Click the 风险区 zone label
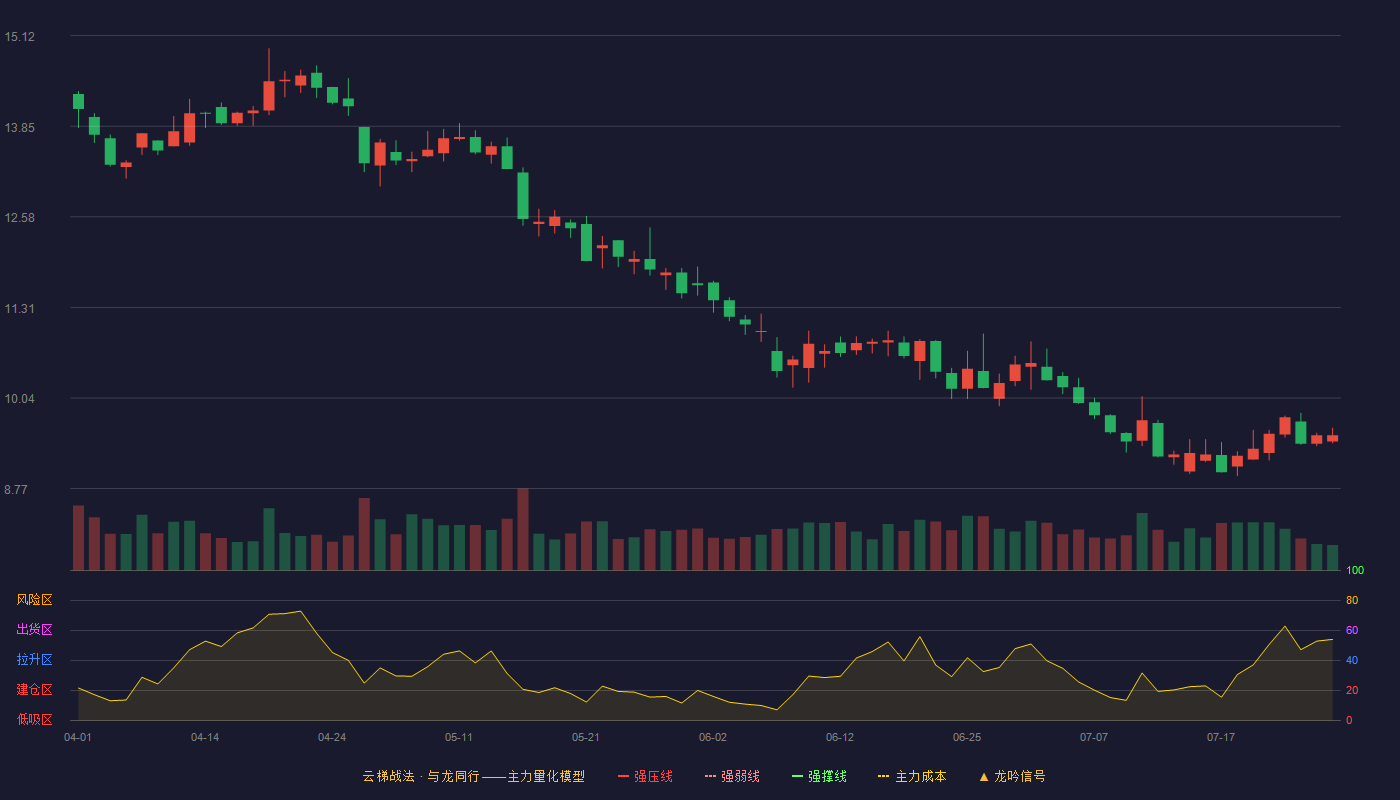Image resolution: width=1400 pixels, height=800 pixels. click(x=34, y=600)
